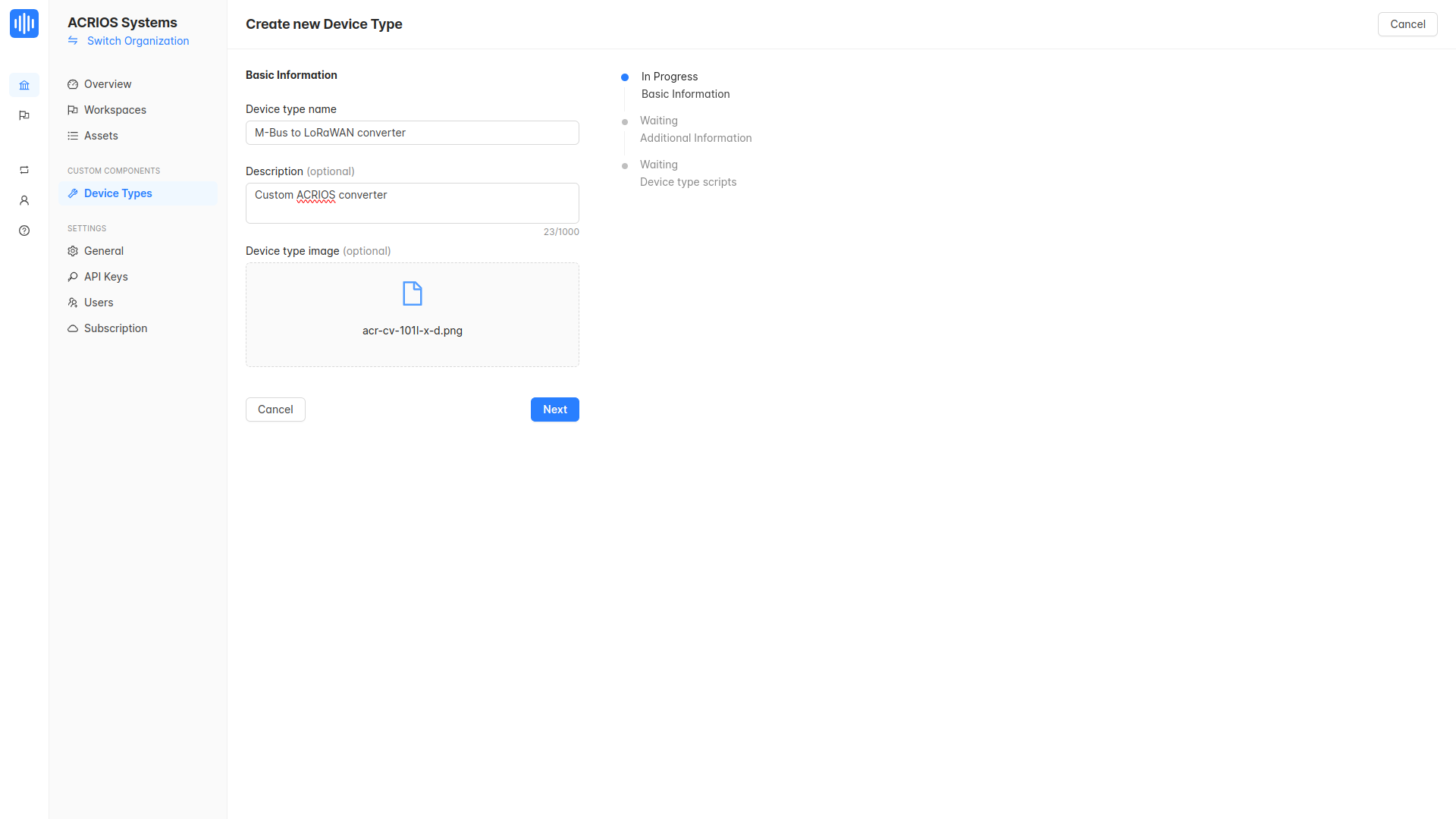The image size is (1456, 819).
Task: Open the Overview menu item
Action: pos(107,84)
